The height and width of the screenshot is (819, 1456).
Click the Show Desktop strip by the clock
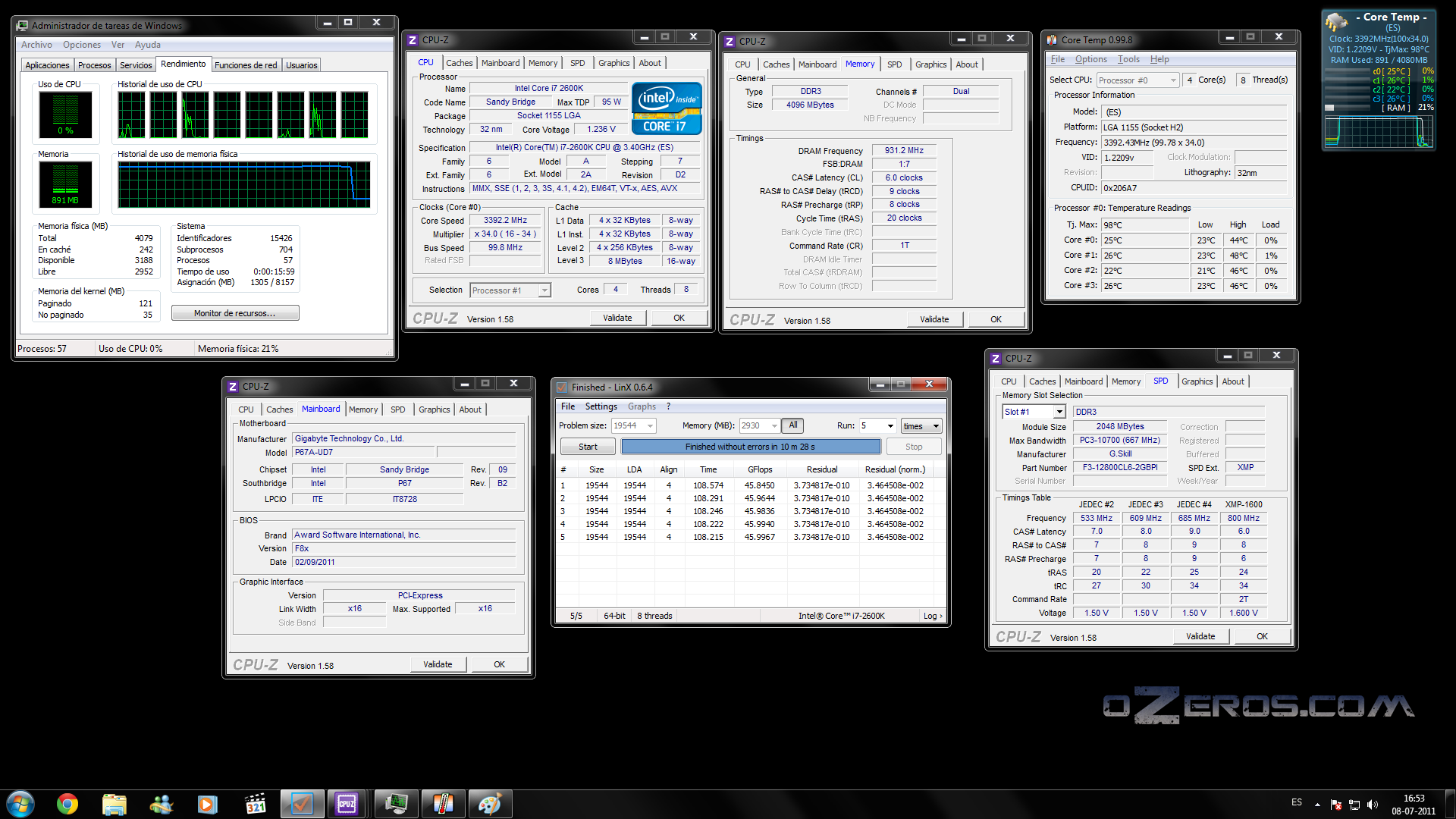click(1449, 804)
